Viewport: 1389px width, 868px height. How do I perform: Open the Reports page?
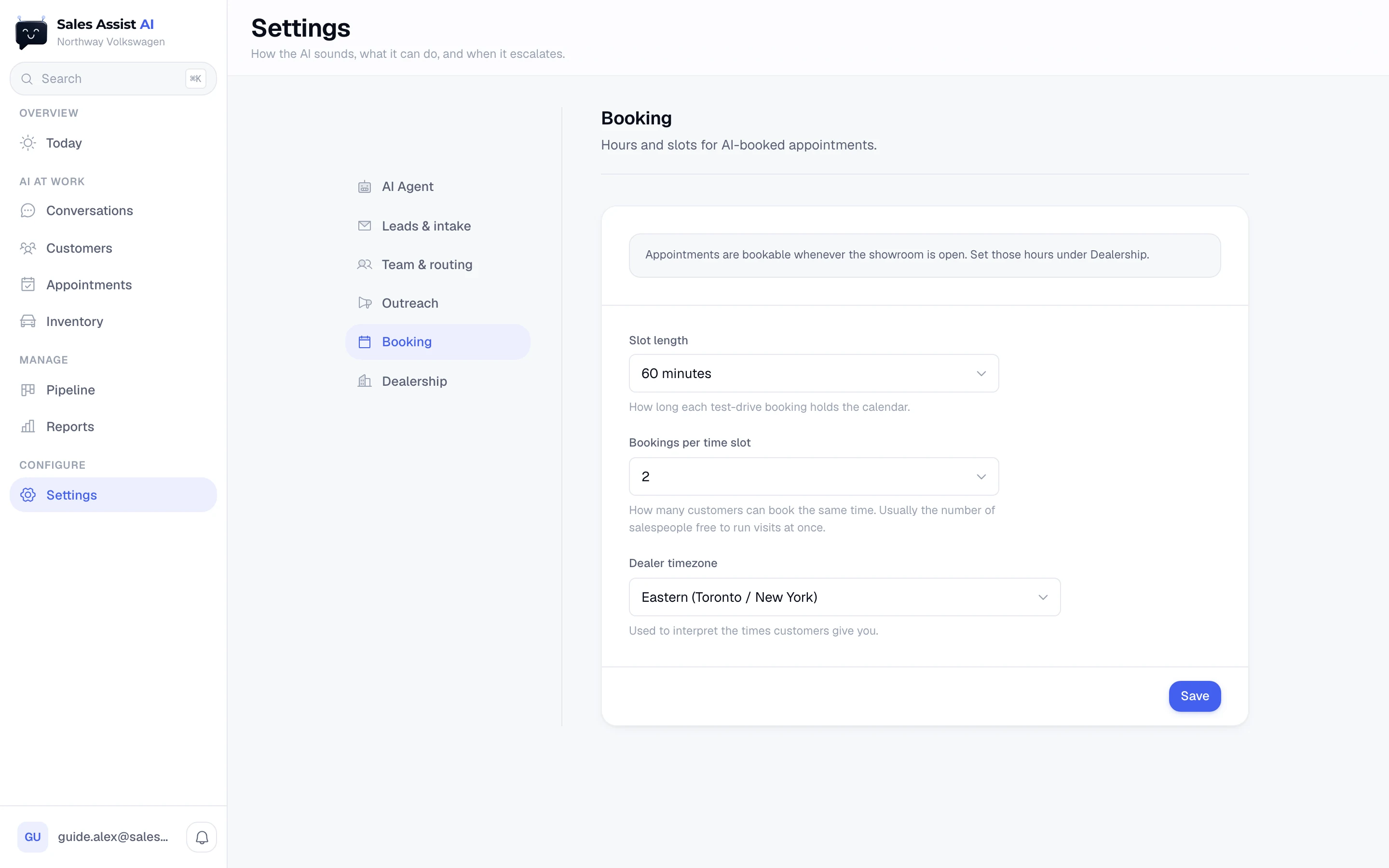pos(113,427)
